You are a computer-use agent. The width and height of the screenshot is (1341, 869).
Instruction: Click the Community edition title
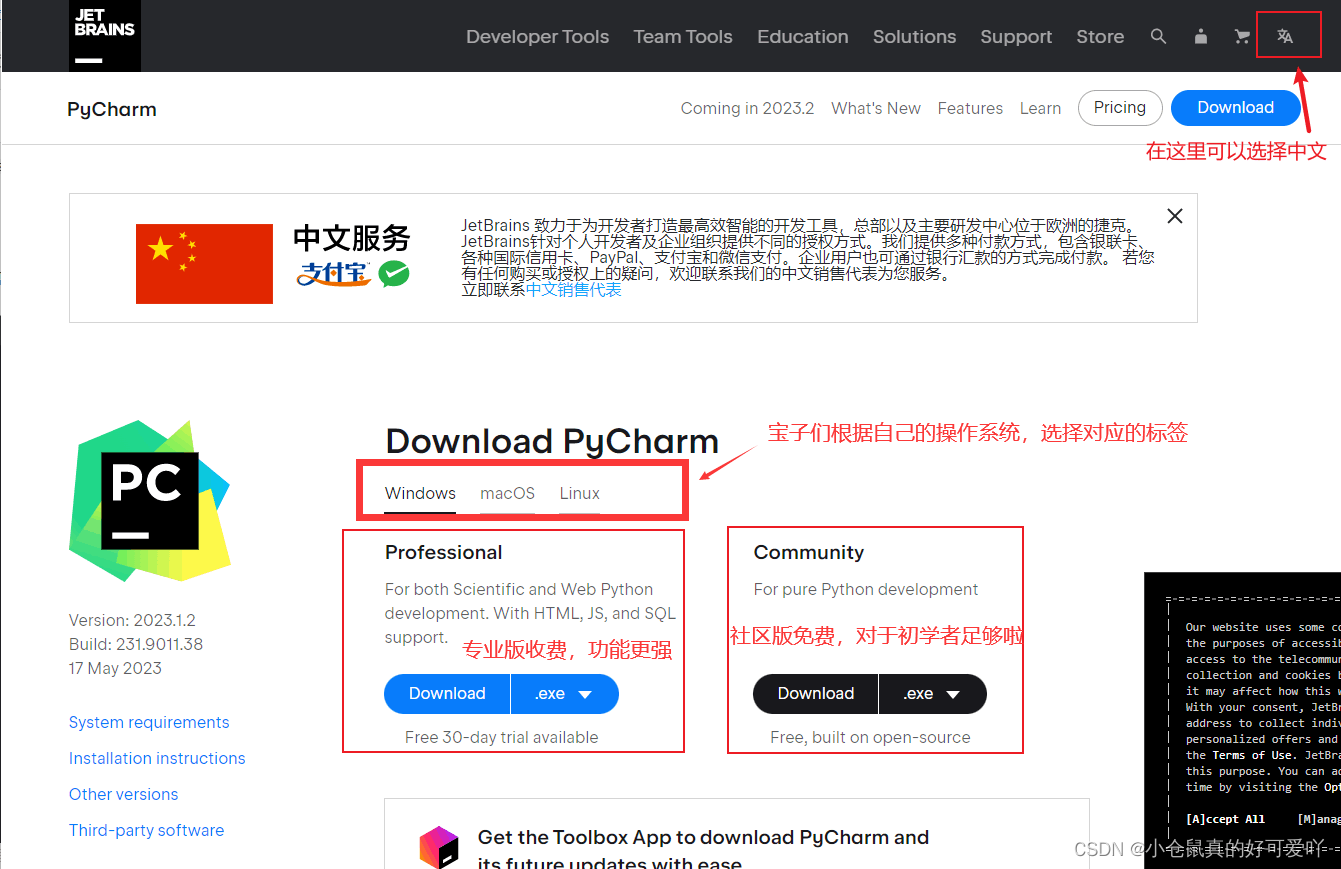[x=808, y=552]
